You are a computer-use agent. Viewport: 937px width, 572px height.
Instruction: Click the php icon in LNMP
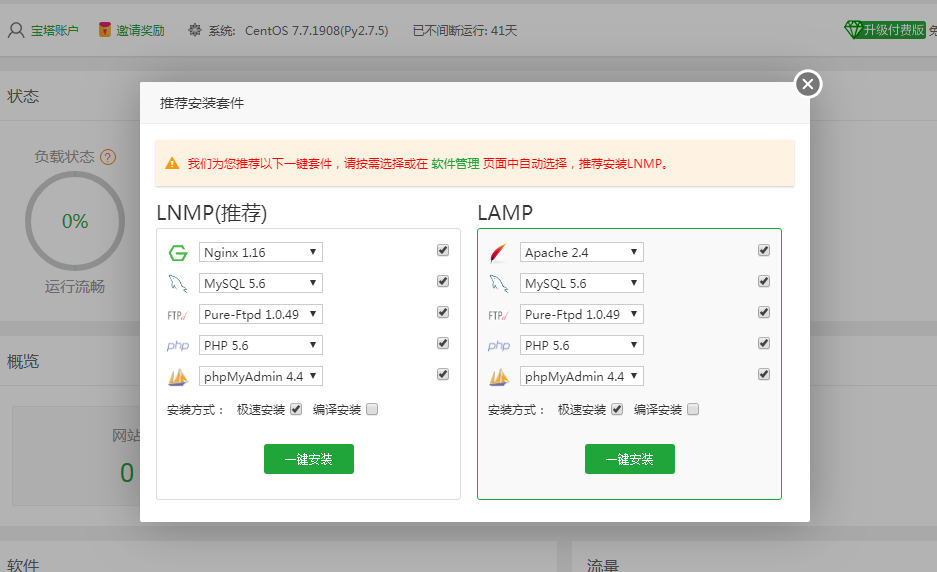click(x=177, y=345)
